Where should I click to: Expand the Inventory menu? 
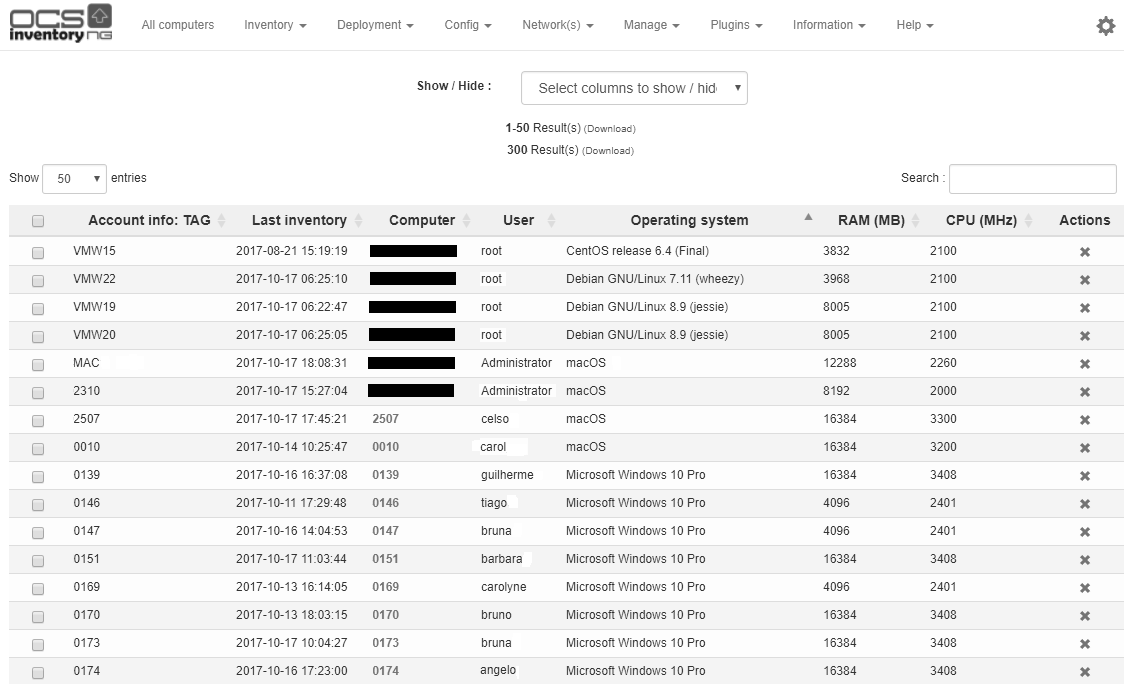pos(274,25)
